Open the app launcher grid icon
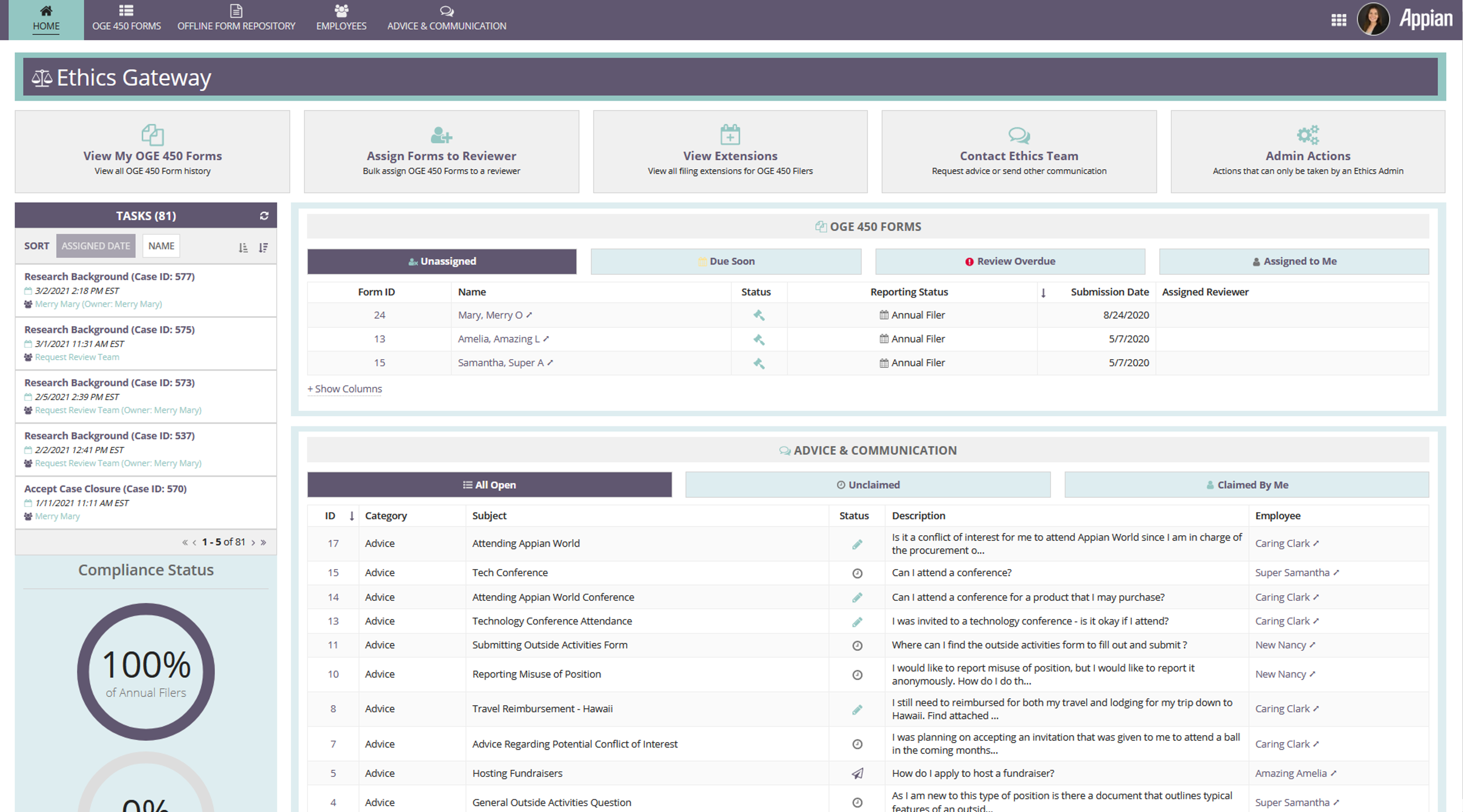 [1339, 21]
